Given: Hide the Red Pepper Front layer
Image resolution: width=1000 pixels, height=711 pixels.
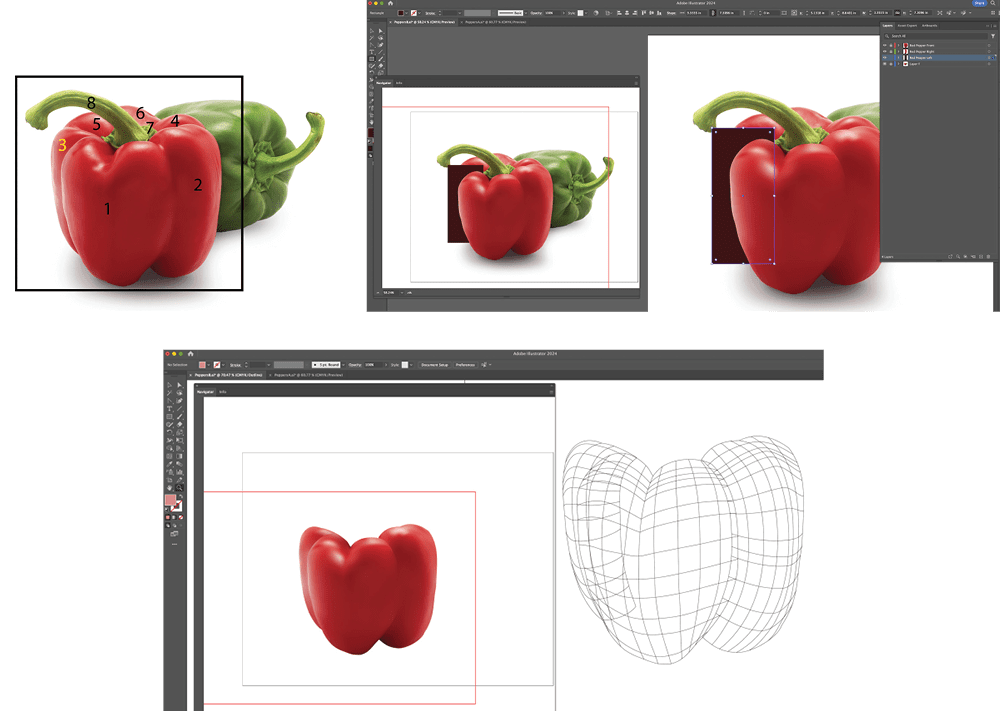Looking at the screenshot, I should [885, 46].
